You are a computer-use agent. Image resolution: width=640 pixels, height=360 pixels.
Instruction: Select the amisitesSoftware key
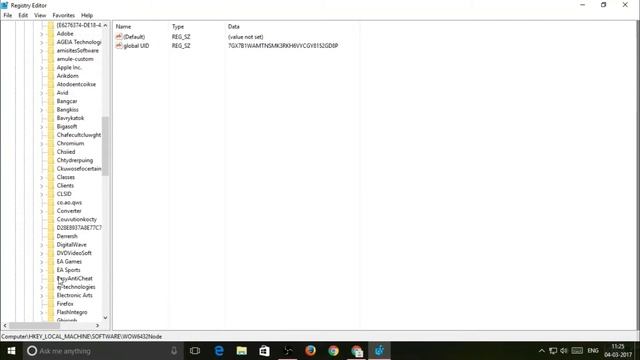tap(78, 51)
